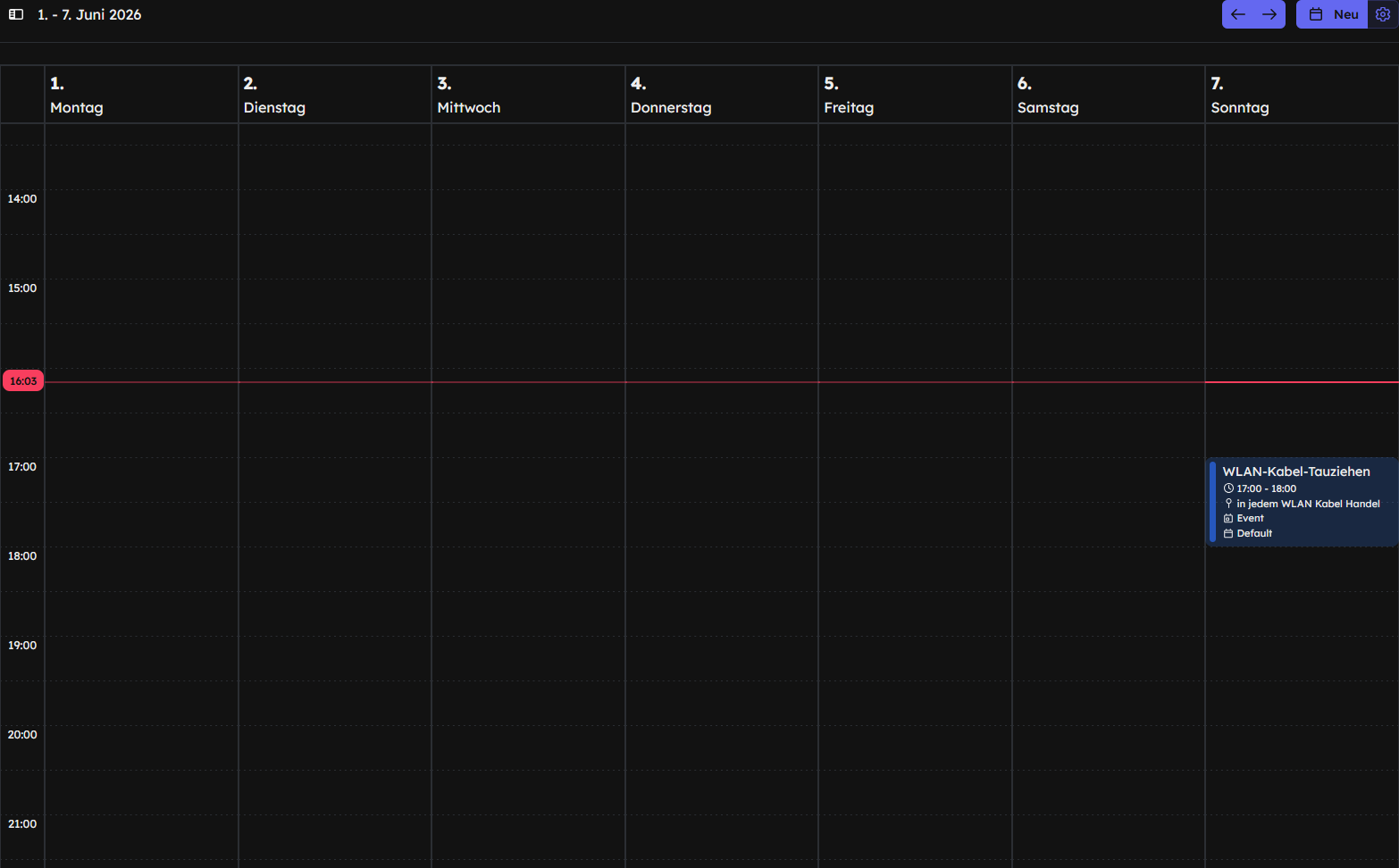Click the clock icon in event card

tap(1228, 488)
